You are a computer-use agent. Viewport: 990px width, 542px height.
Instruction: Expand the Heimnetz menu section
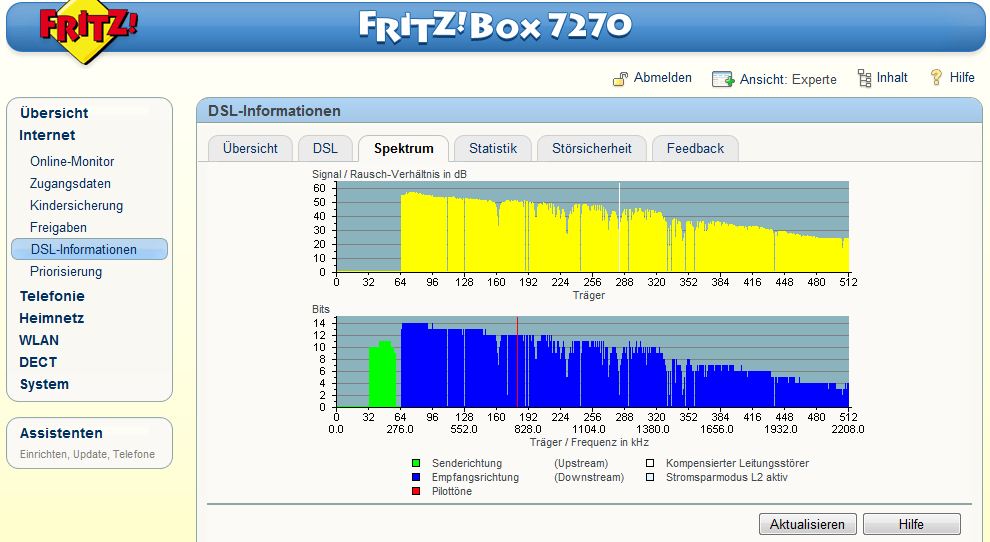point(52,318)
